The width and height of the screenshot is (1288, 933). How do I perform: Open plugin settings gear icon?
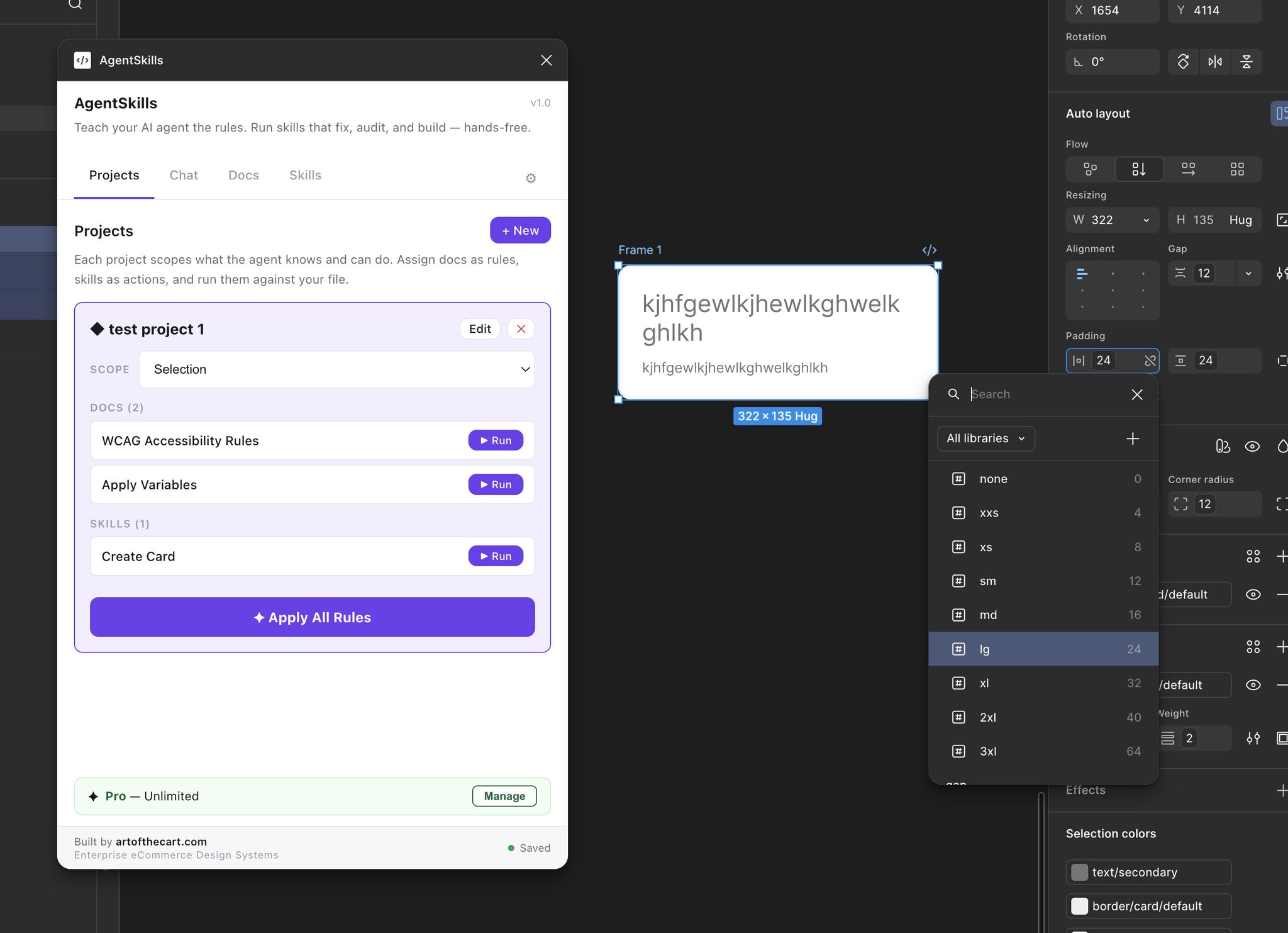pos(531,179)
